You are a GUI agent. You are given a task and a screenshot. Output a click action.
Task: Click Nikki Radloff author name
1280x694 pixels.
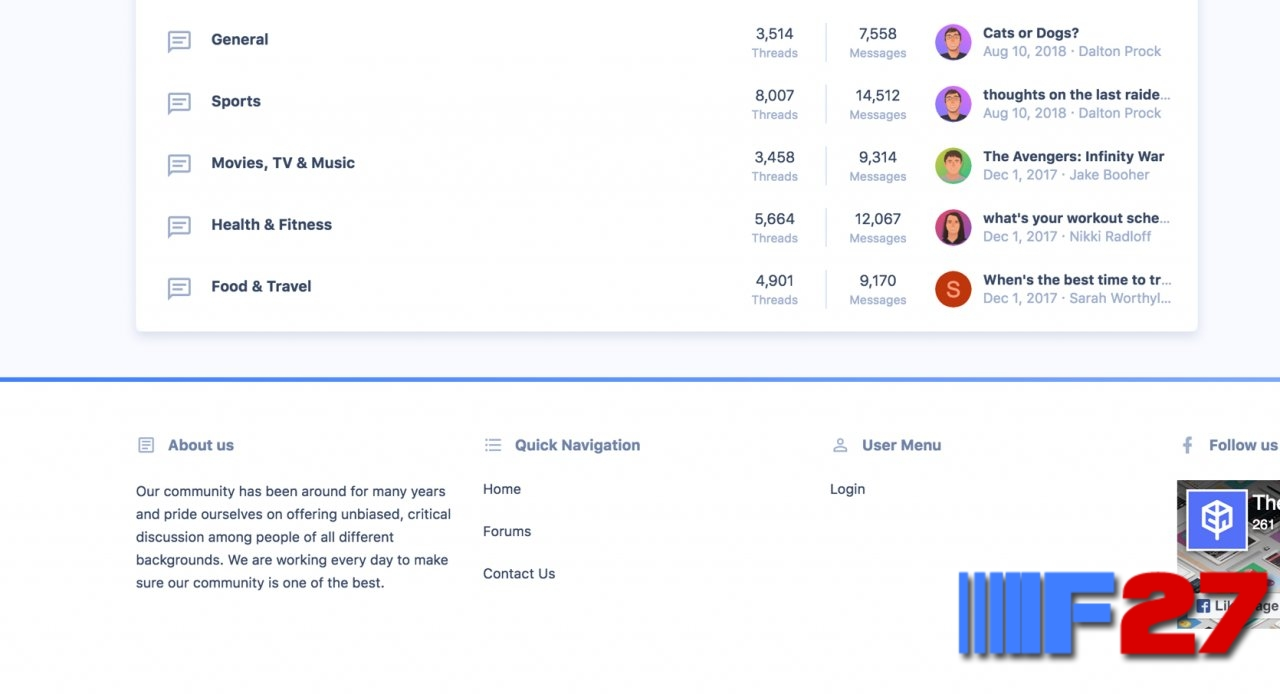point(1110,237)
